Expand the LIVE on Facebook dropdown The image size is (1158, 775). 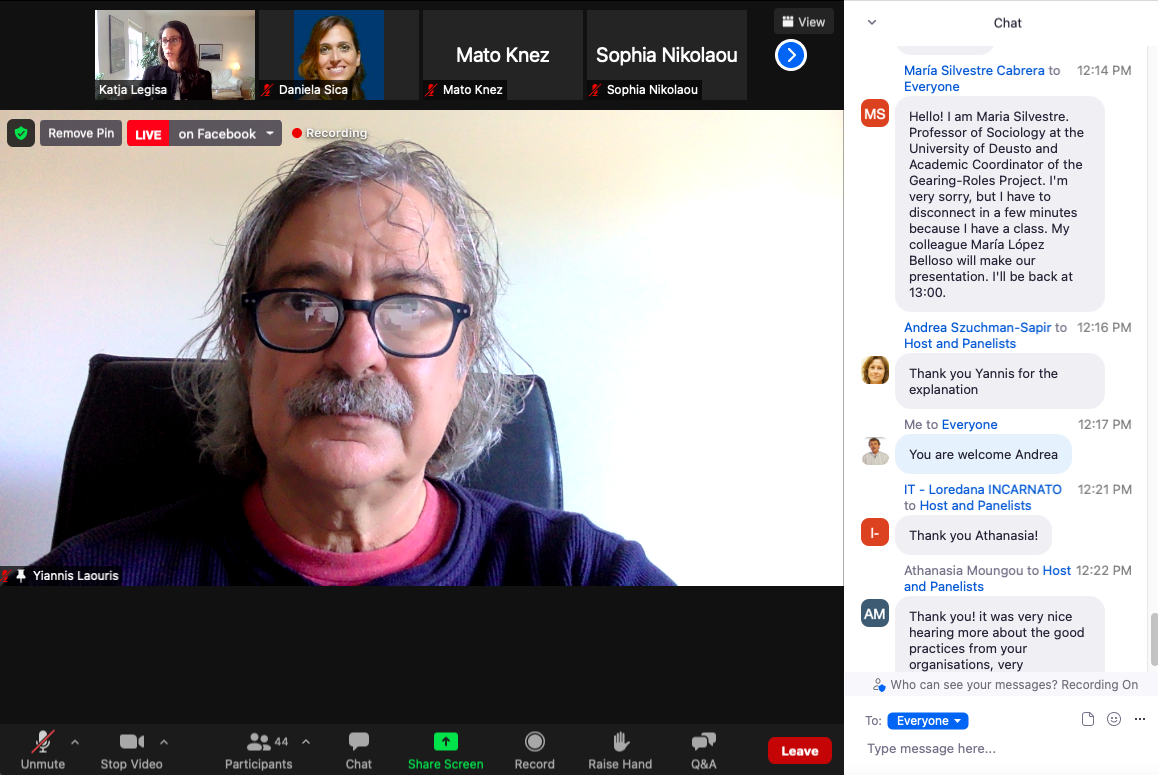270,134
